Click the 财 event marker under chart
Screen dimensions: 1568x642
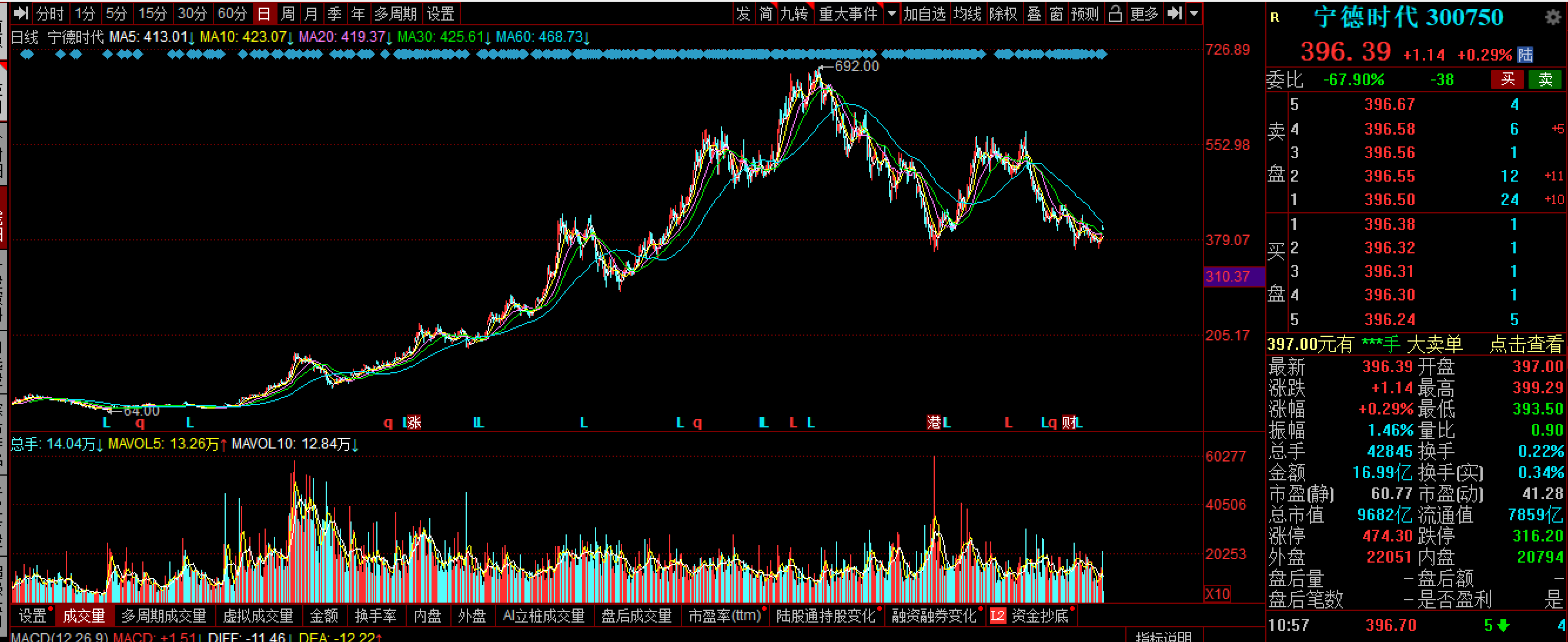pos(1069,422)
